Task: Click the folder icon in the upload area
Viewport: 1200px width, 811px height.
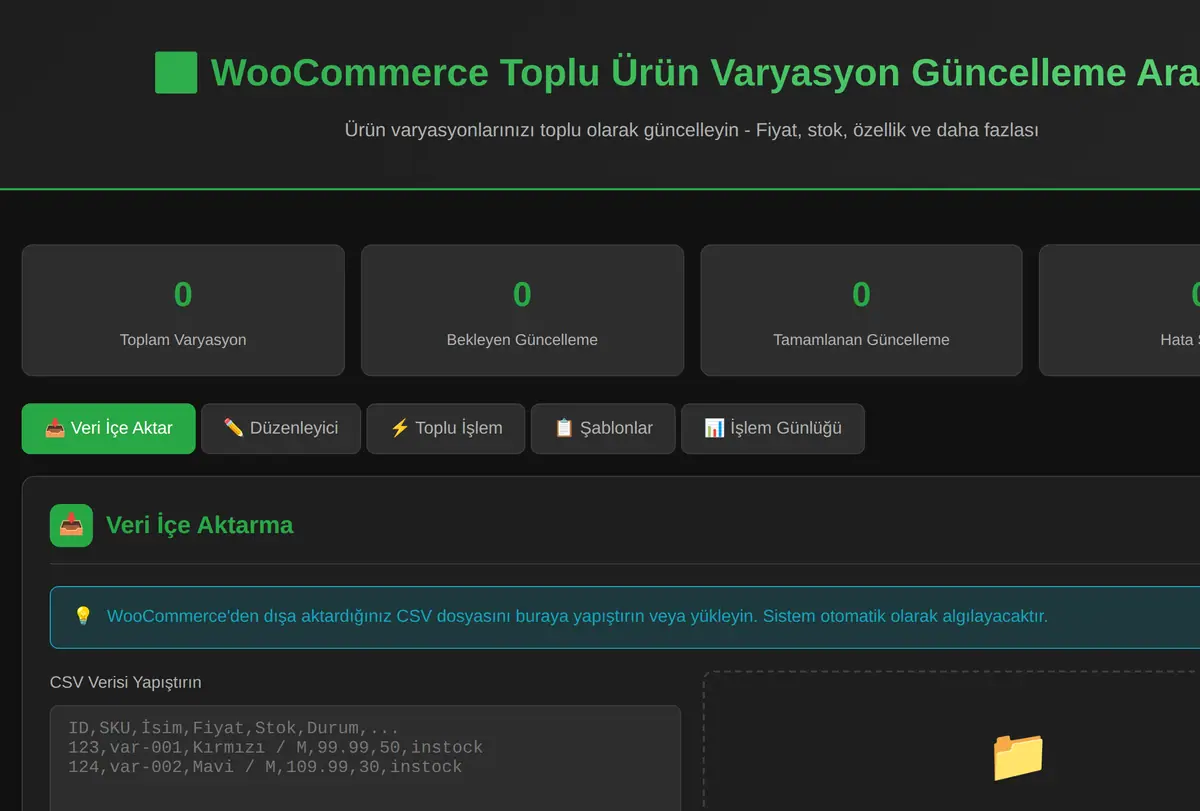Action: coord(1018,756)
